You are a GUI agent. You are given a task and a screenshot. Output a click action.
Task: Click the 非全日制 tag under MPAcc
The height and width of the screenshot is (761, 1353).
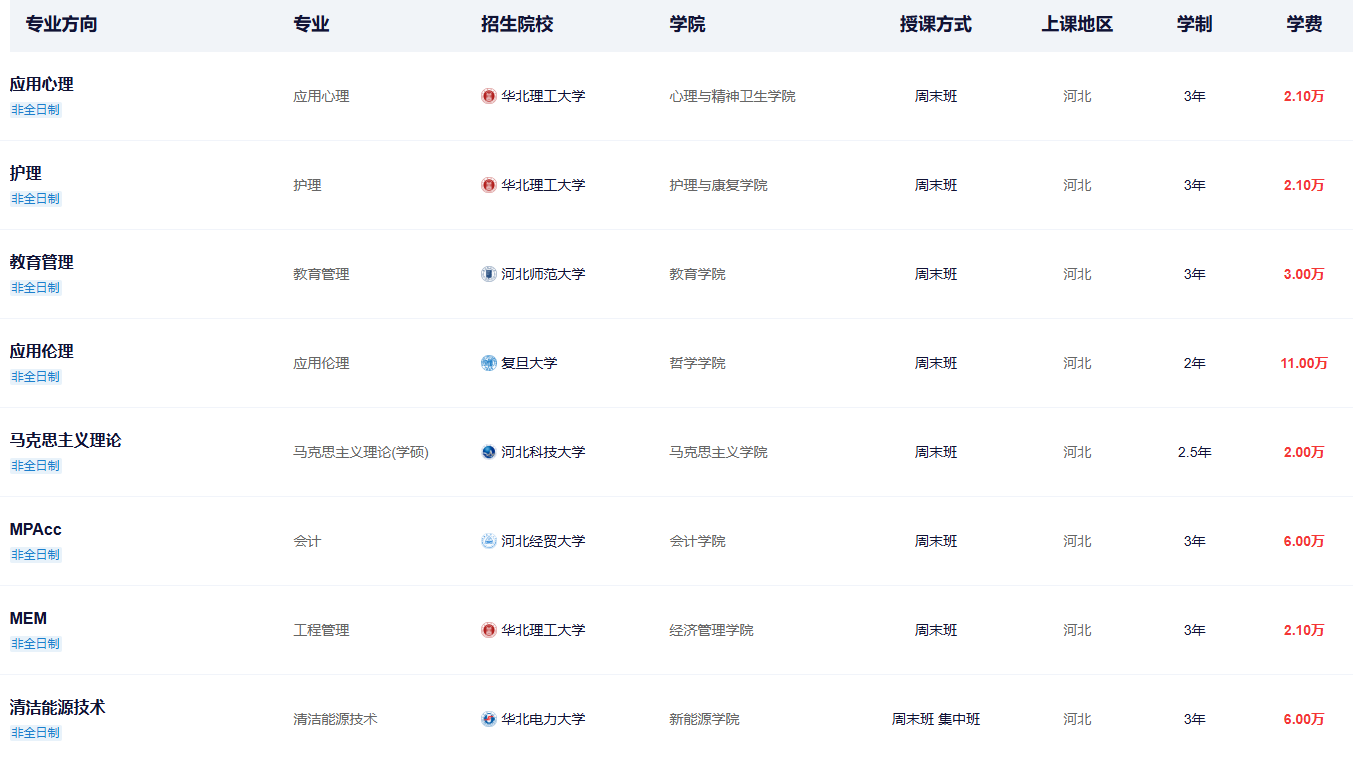(x=36, y=555)
